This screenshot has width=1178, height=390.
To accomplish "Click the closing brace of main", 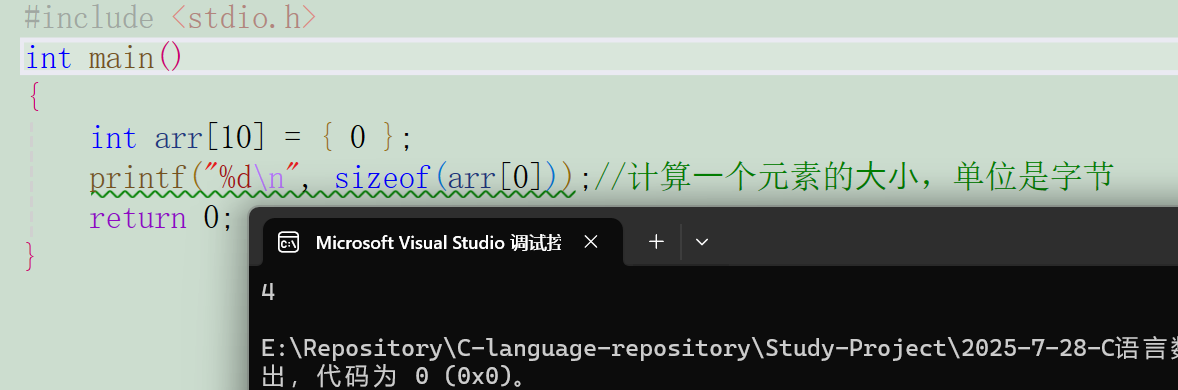I will tap(30, 257).
